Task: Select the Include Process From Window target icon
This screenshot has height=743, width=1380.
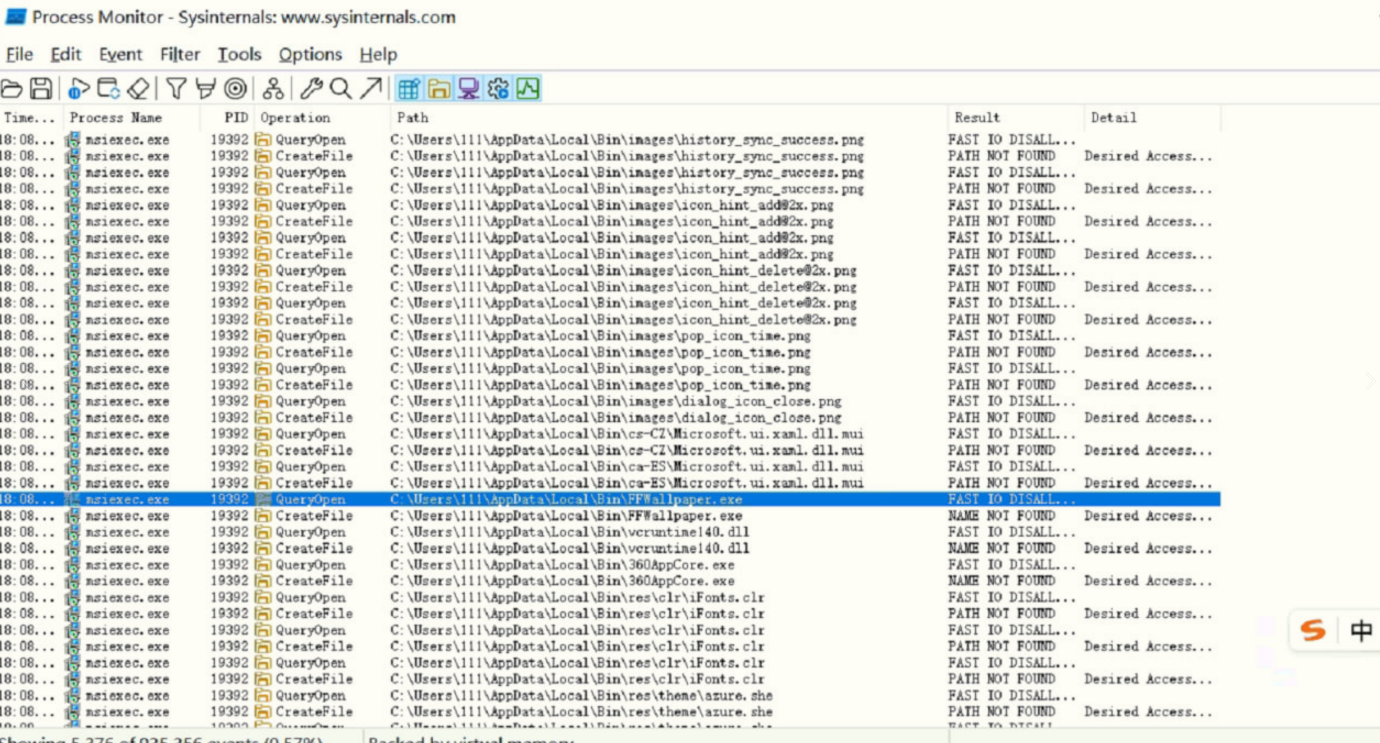Action: click(235, 89)
